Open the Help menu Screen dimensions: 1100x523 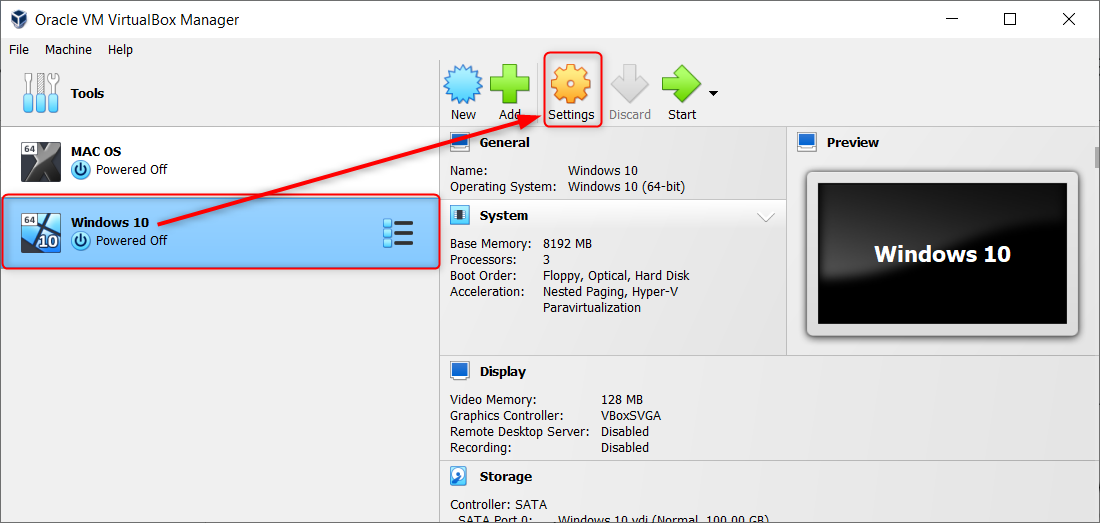point(120,50)
